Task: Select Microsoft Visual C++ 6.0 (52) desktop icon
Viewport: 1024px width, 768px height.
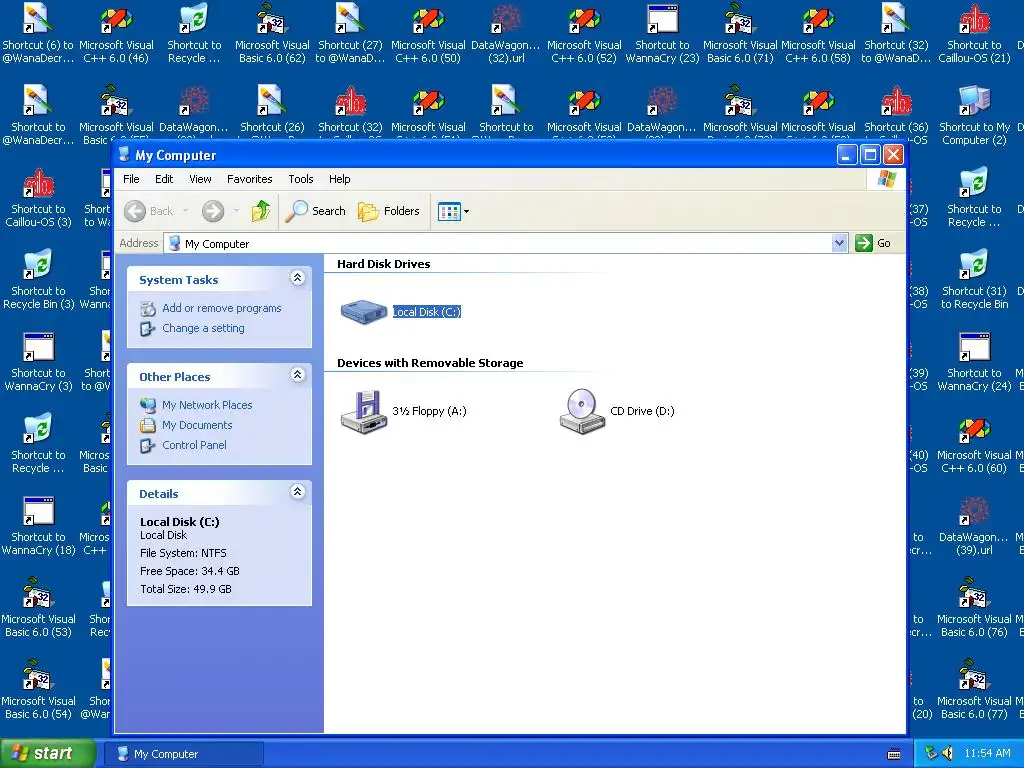Action: click(x=584, y=34)
